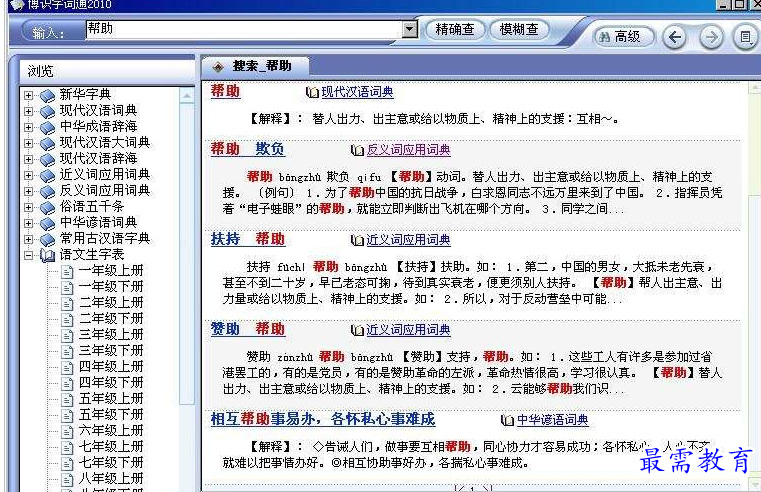Expand the 中华谚语词典 tree node

pos(29,223)
